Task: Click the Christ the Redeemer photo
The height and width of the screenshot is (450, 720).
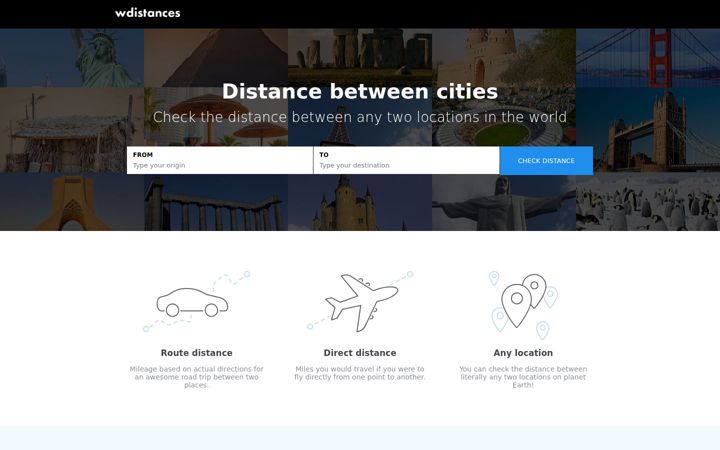Action: (x=504, y=202)
